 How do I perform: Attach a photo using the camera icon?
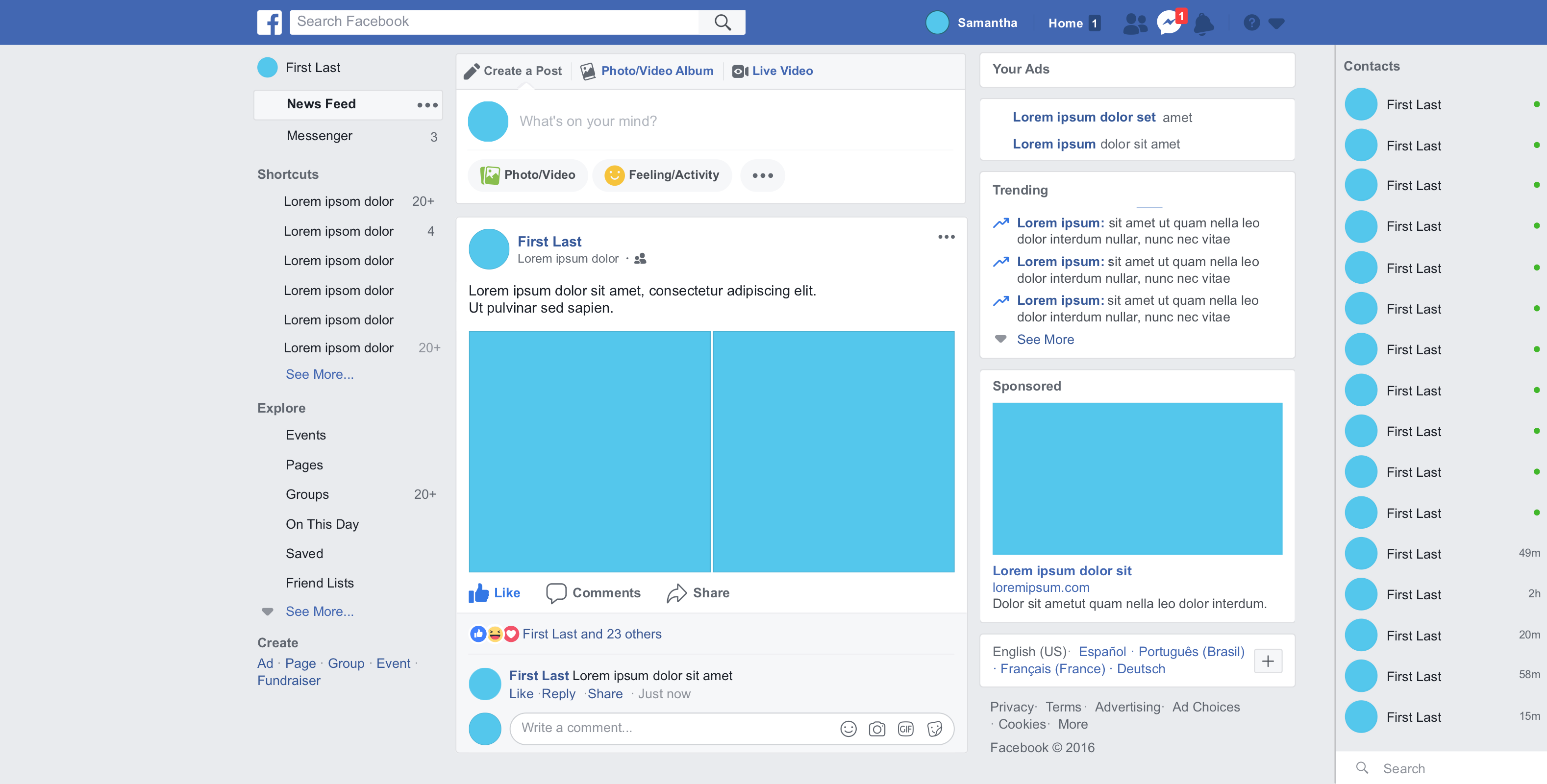coord(877,729)
